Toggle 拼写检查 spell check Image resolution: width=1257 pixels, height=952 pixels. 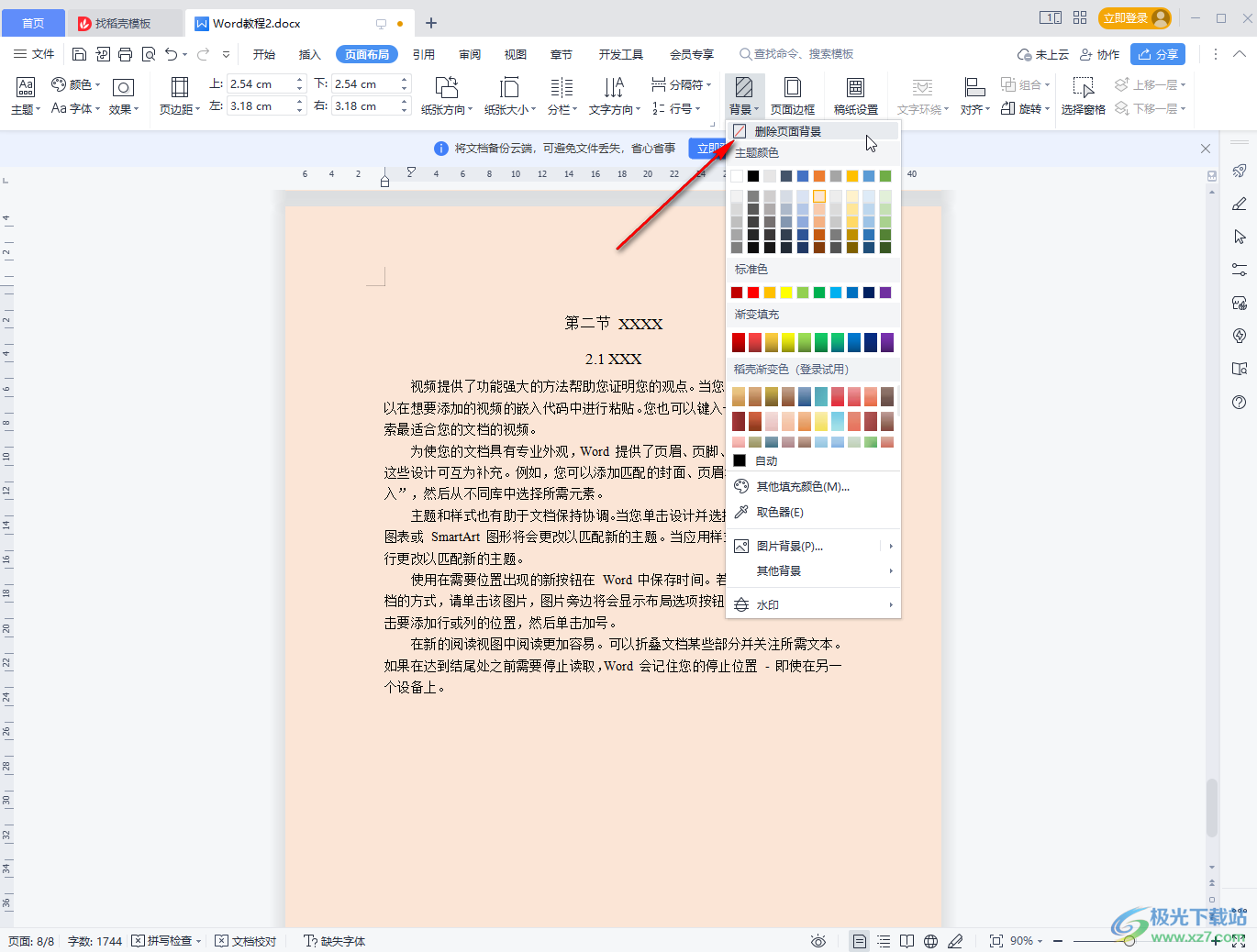[166, 941]
